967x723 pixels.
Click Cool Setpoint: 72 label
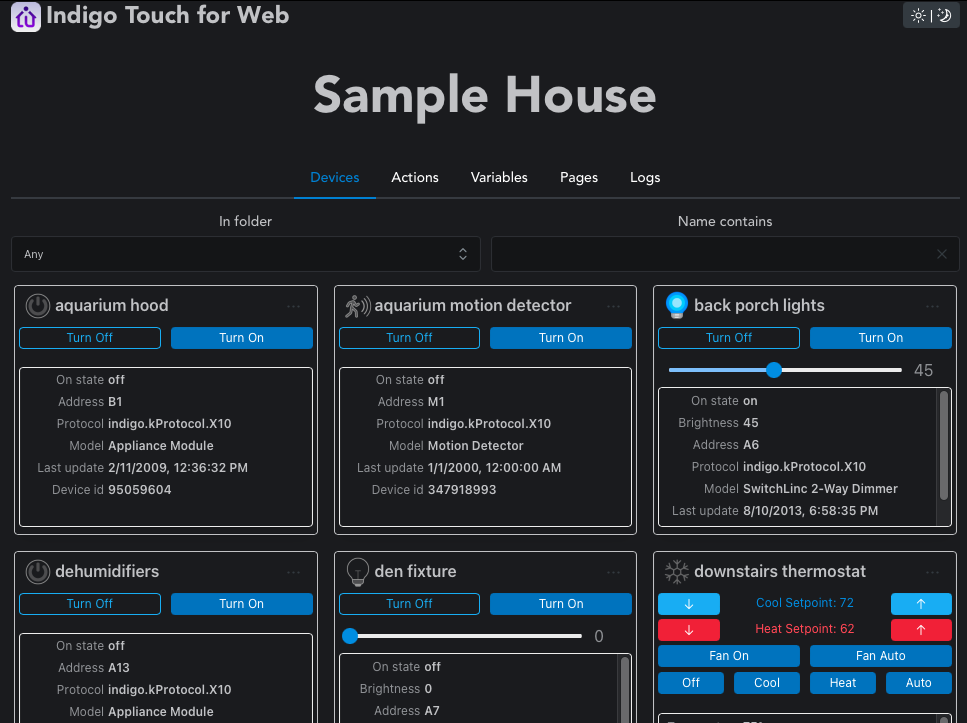point(805,603)
